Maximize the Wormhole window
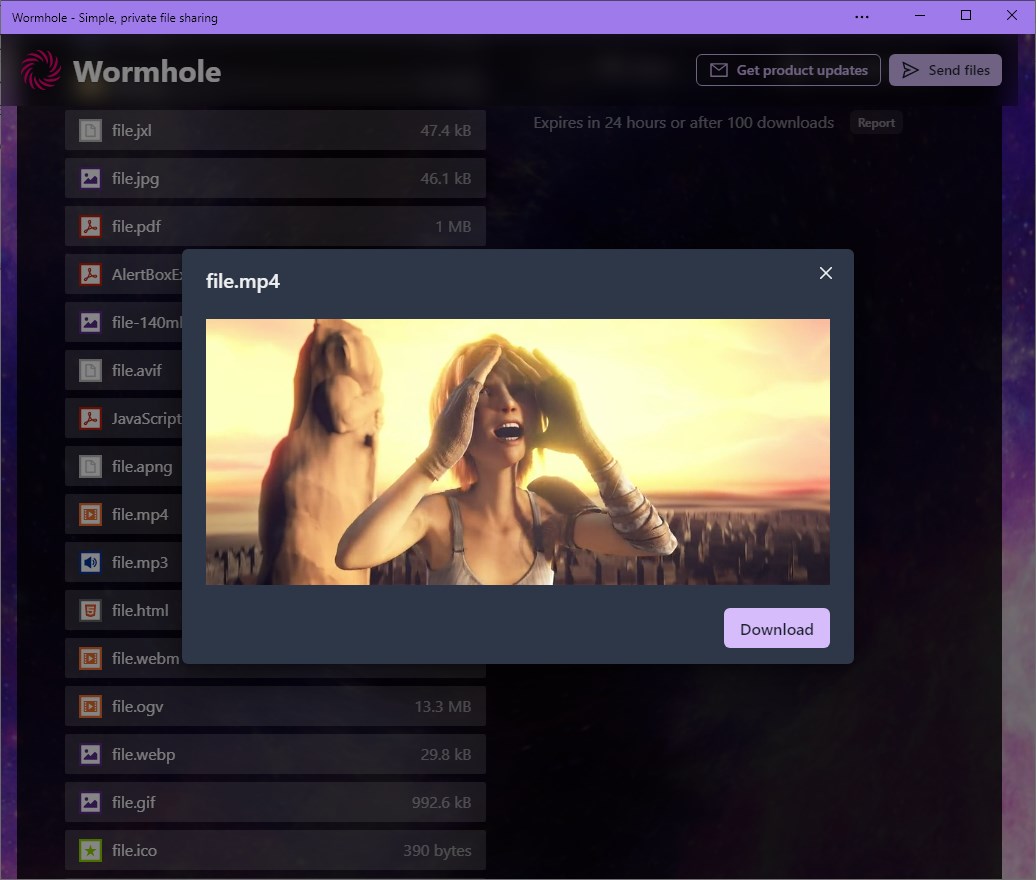This screenshot has width=1036, height=880. (965, 15)
